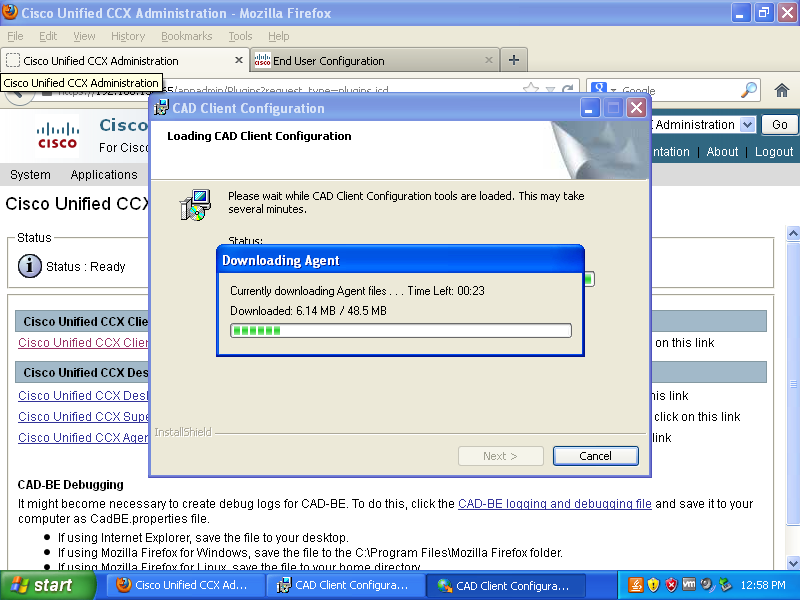Click the Logout link
The image size is (800, 600).
774,152
